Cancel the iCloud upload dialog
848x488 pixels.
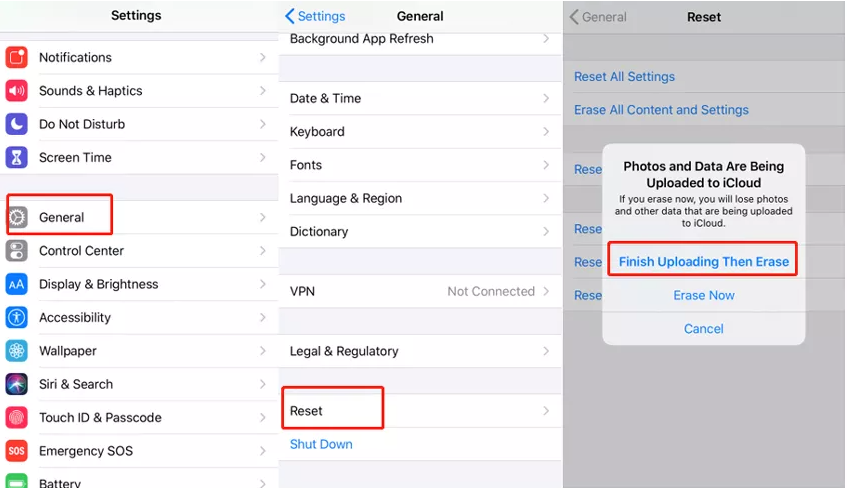[x=704, y=329]
